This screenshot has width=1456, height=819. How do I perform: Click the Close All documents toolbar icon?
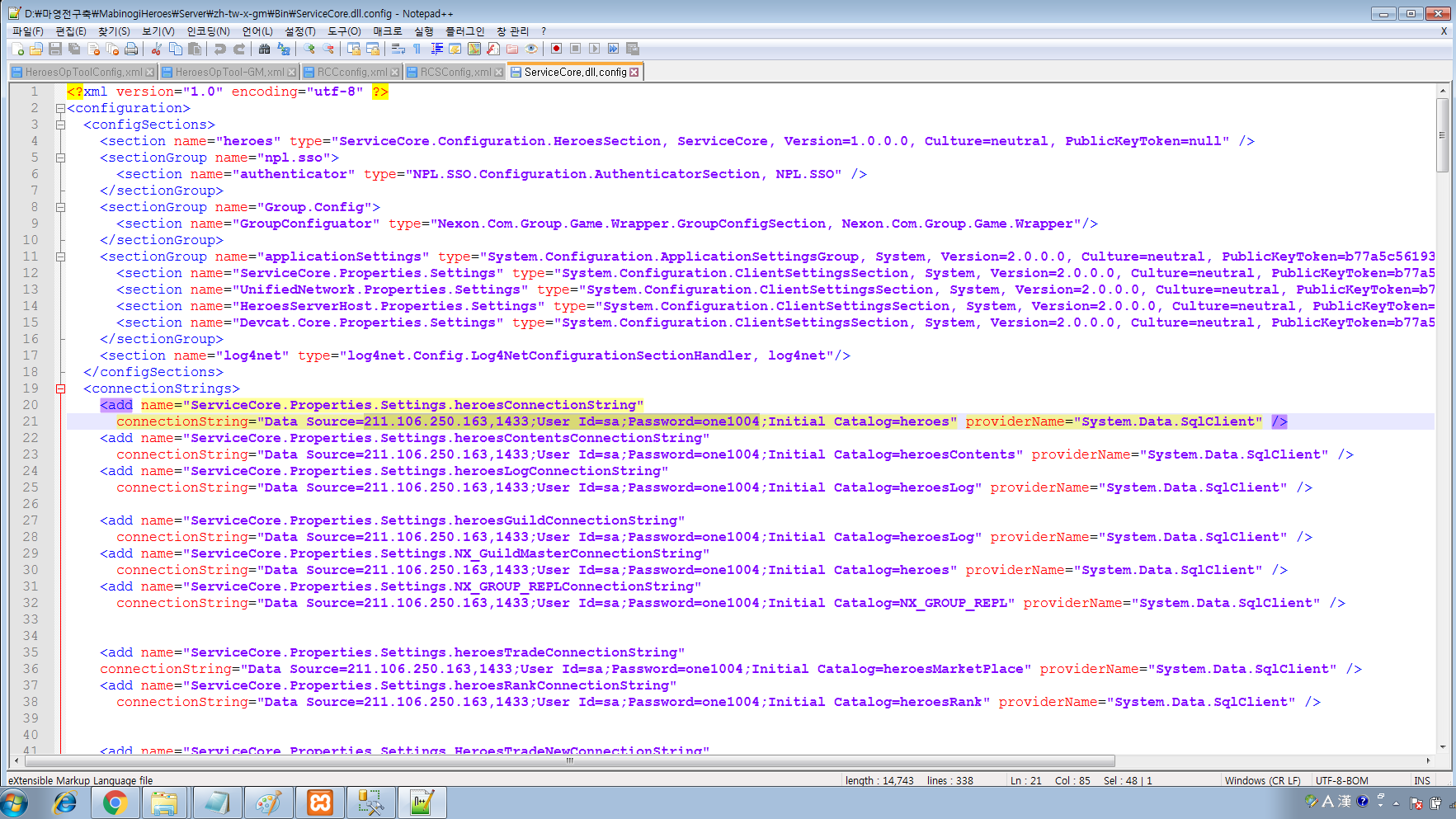tap(112, 49)
